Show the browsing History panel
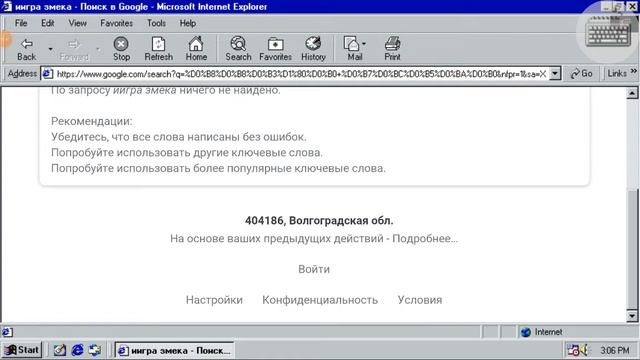Screen dimensions: 640x360 click(313, 49)
